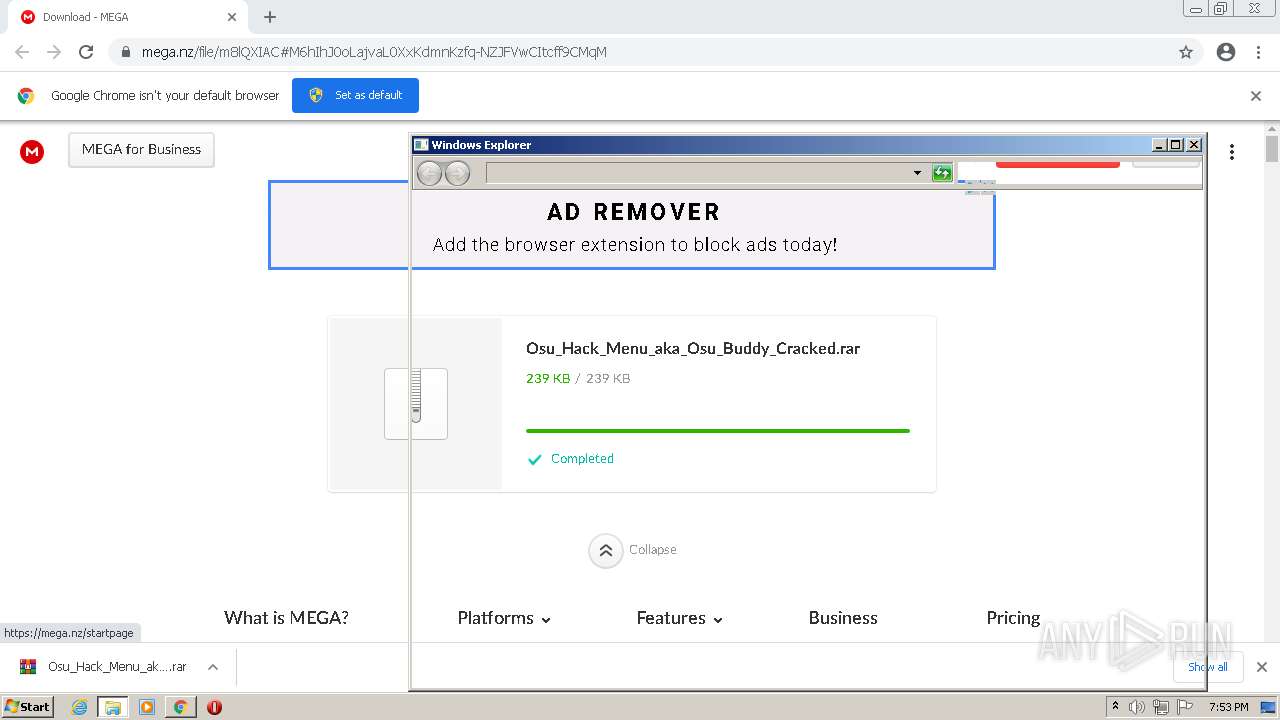Click the MEGA logo icon
This screenshot has height=720, width=1280.
pos(32,151)
